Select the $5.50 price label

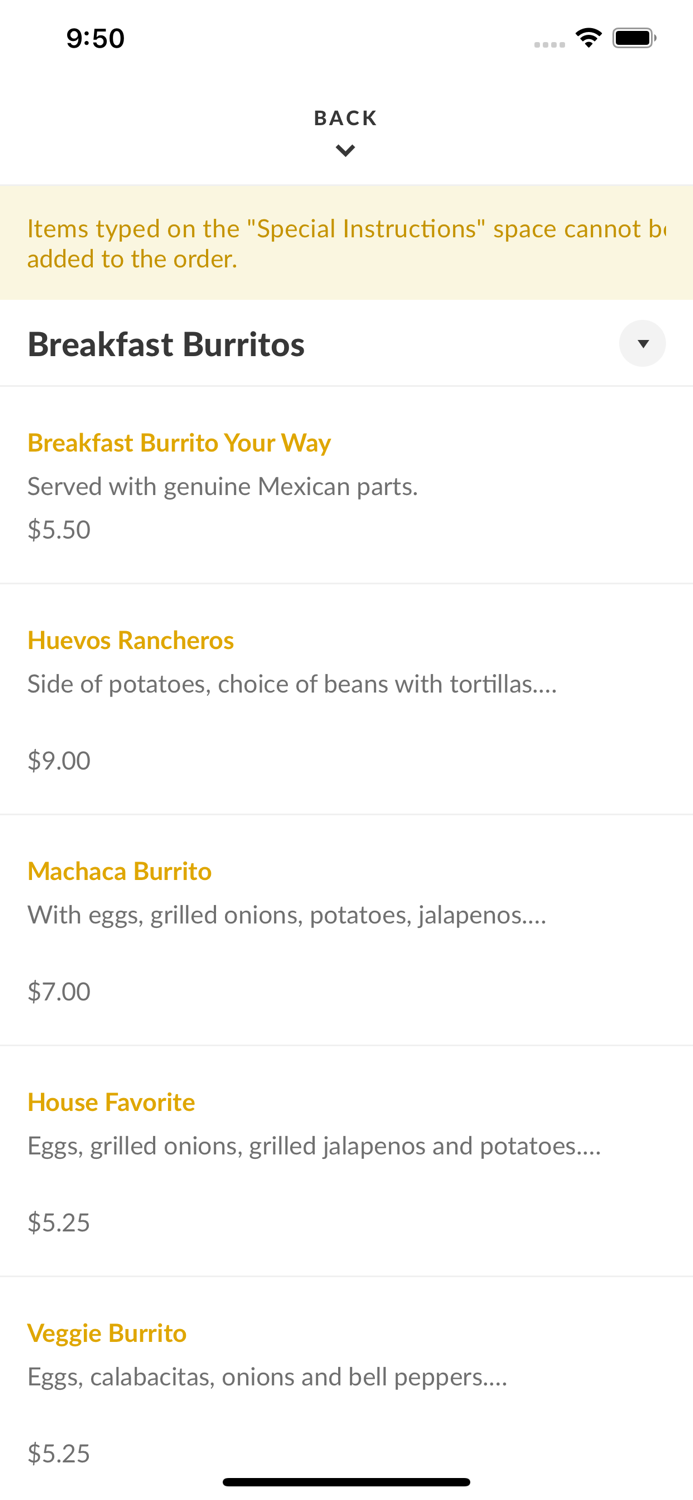(59, 529)
